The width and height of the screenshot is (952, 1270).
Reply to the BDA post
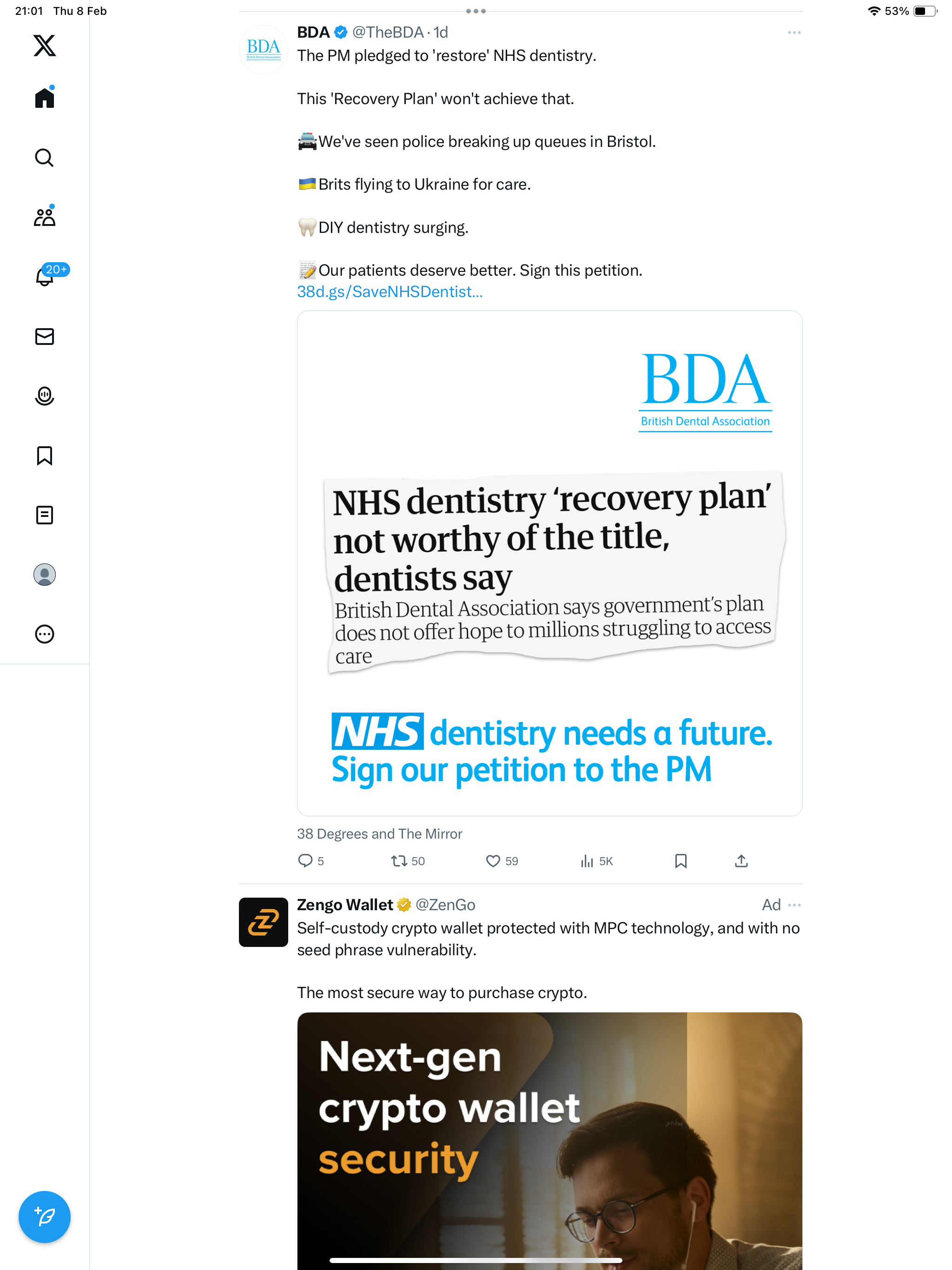305,860
